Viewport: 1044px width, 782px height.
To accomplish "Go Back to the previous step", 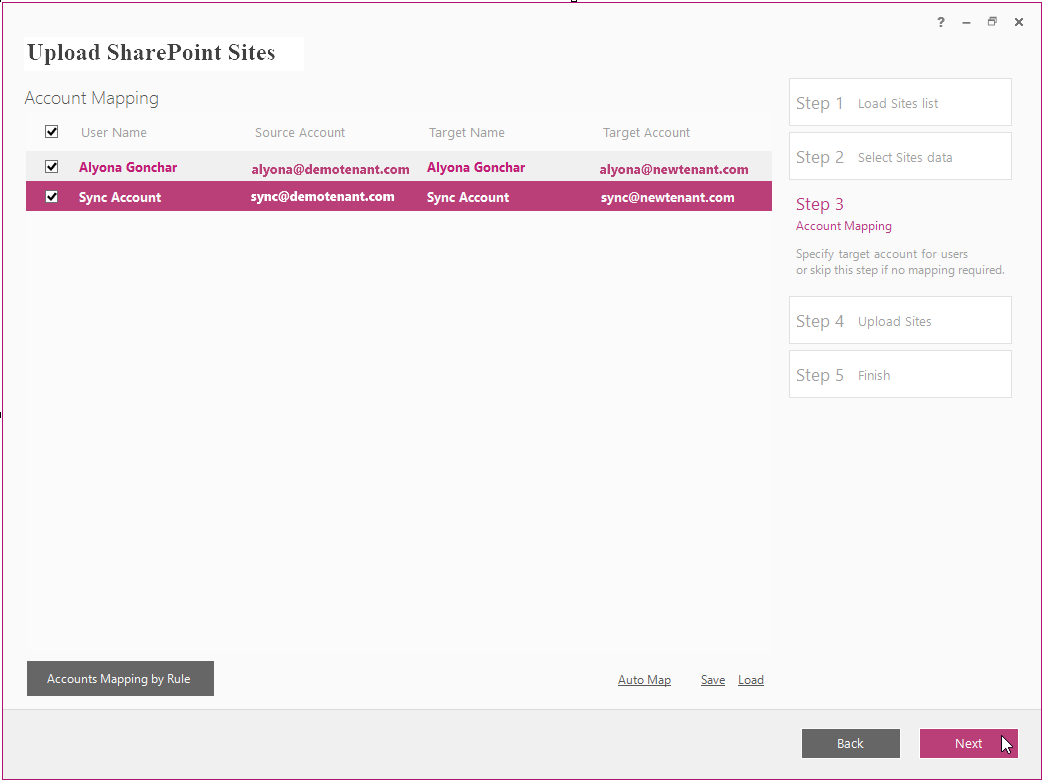I will tap(850, 743).
